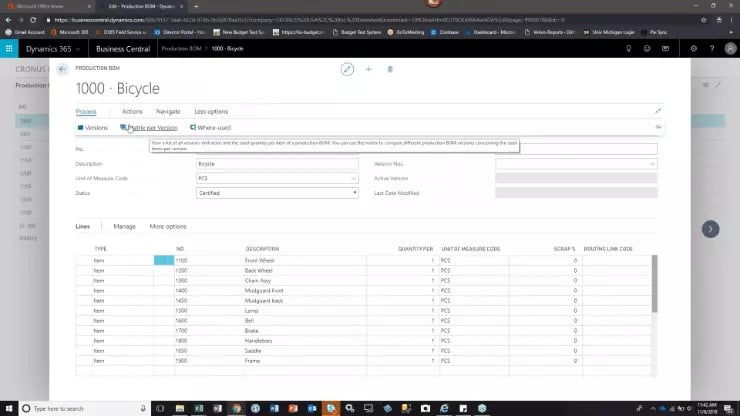This screenshot has height=416, width=740.
Task: Select the Saddle description cell
Action: point(305,351)
